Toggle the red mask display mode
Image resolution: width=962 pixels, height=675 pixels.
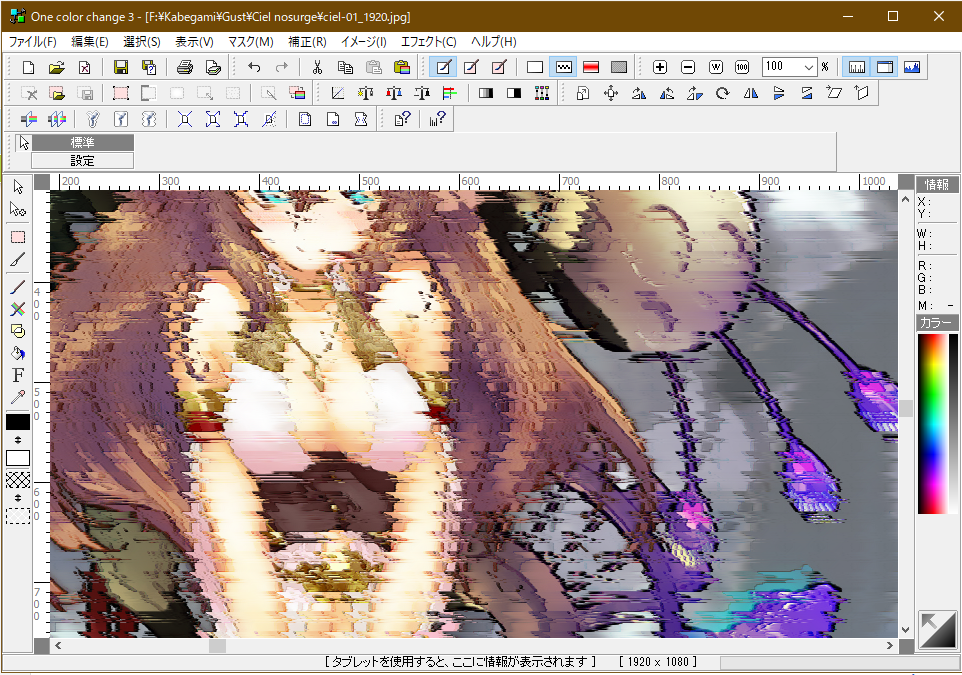click(591, 68)
